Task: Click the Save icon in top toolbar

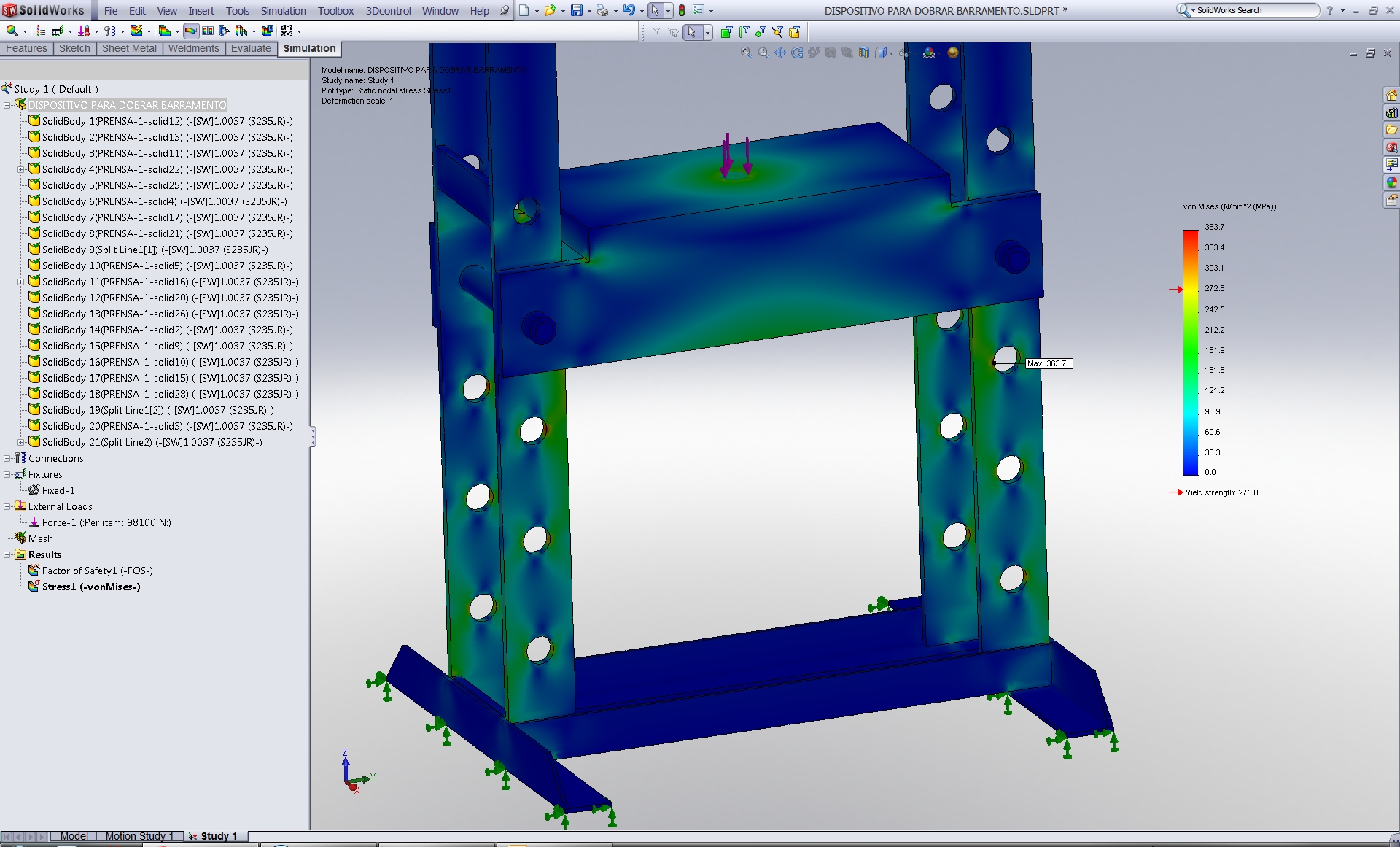Action: 576,10
